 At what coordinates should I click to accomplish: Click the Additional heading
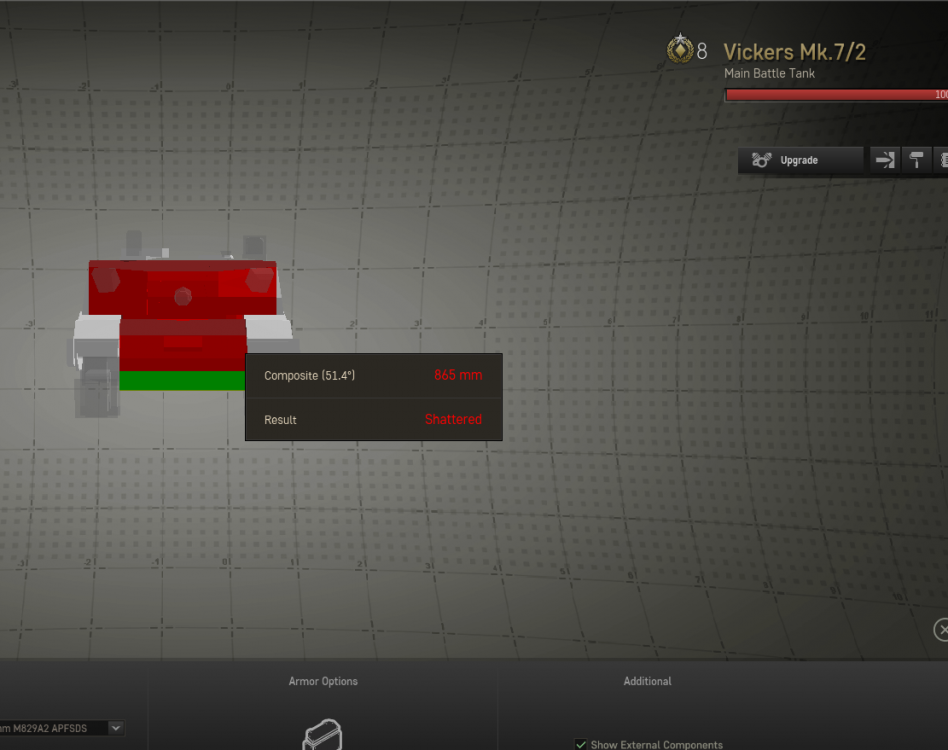point(647,681)
